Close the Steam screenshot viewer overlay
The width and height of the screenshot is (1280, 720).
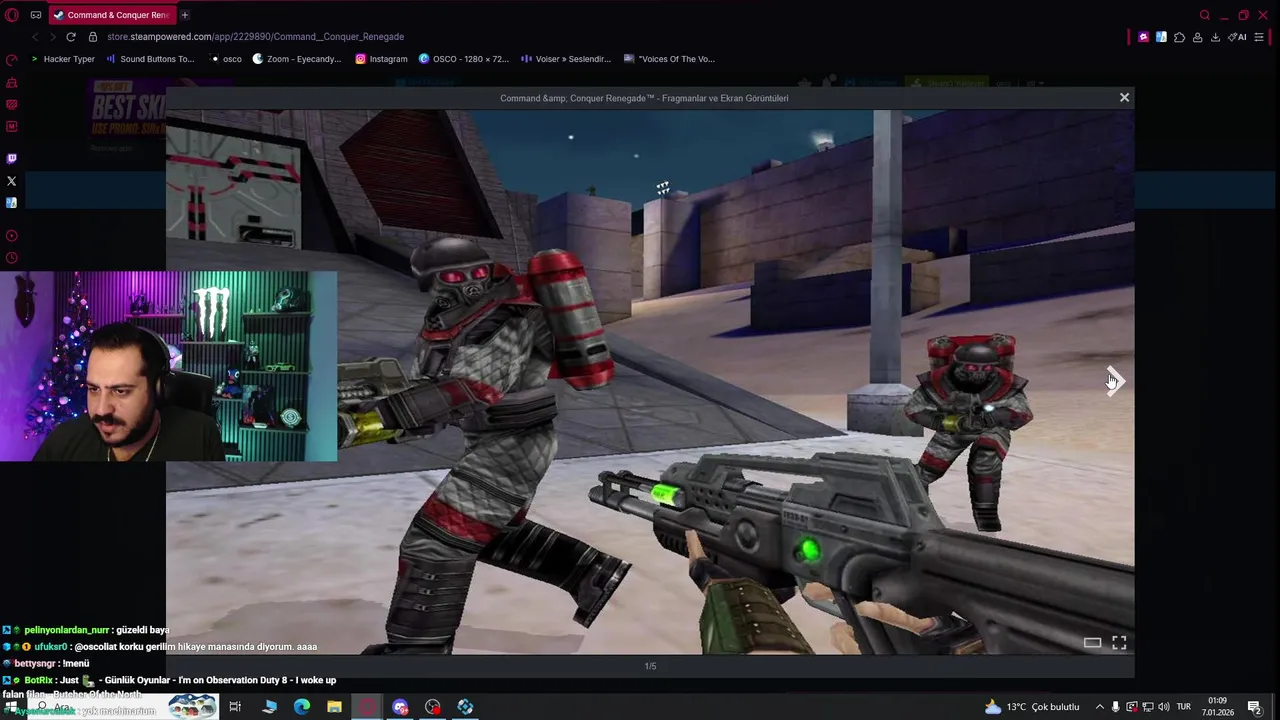pyautogui.click(x=1124, y=97)
